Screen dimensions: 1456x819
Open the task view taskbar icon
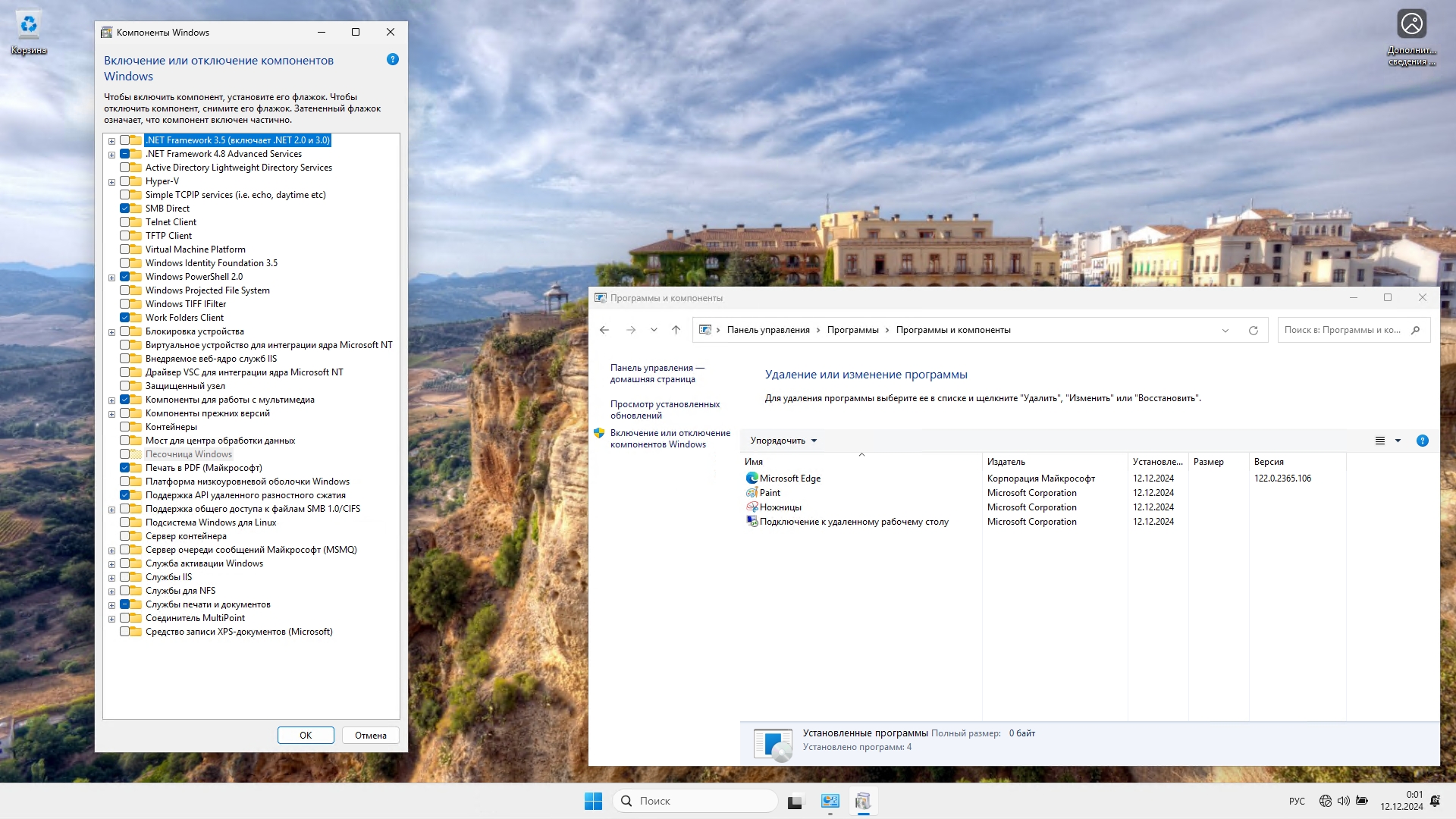click(x=795, y=801)
